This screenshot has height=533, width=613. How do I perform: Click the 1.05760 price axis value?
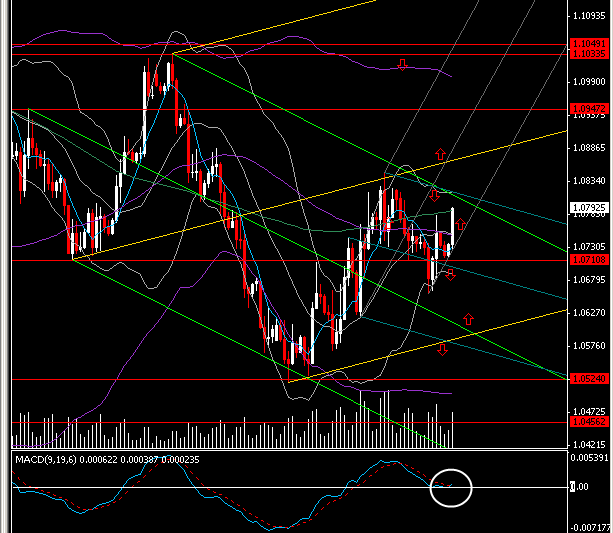589,346
